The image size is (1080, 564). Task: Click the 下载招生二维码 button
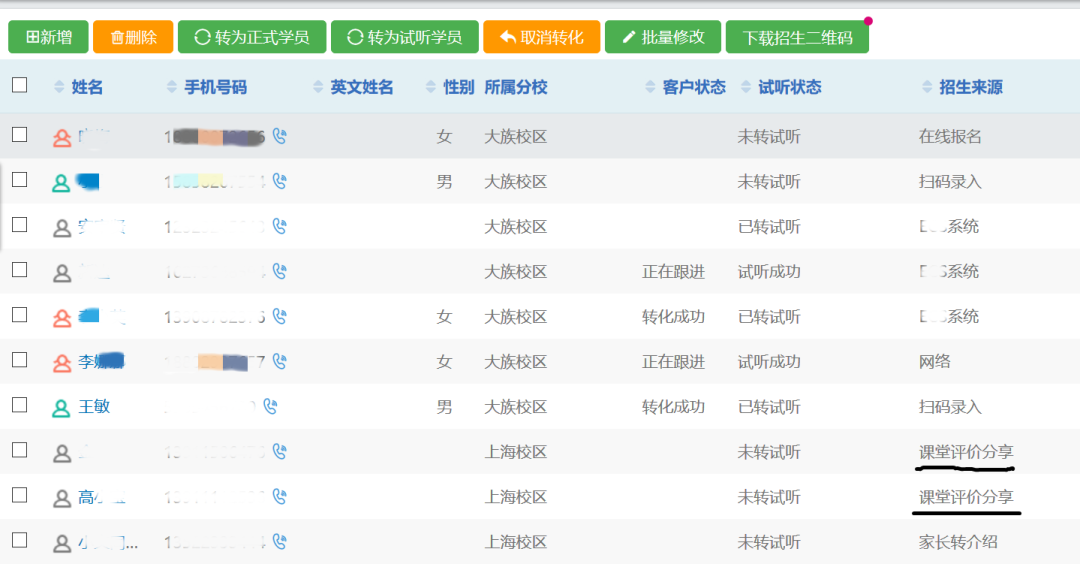pyautogui.click(x=797, y=37)
